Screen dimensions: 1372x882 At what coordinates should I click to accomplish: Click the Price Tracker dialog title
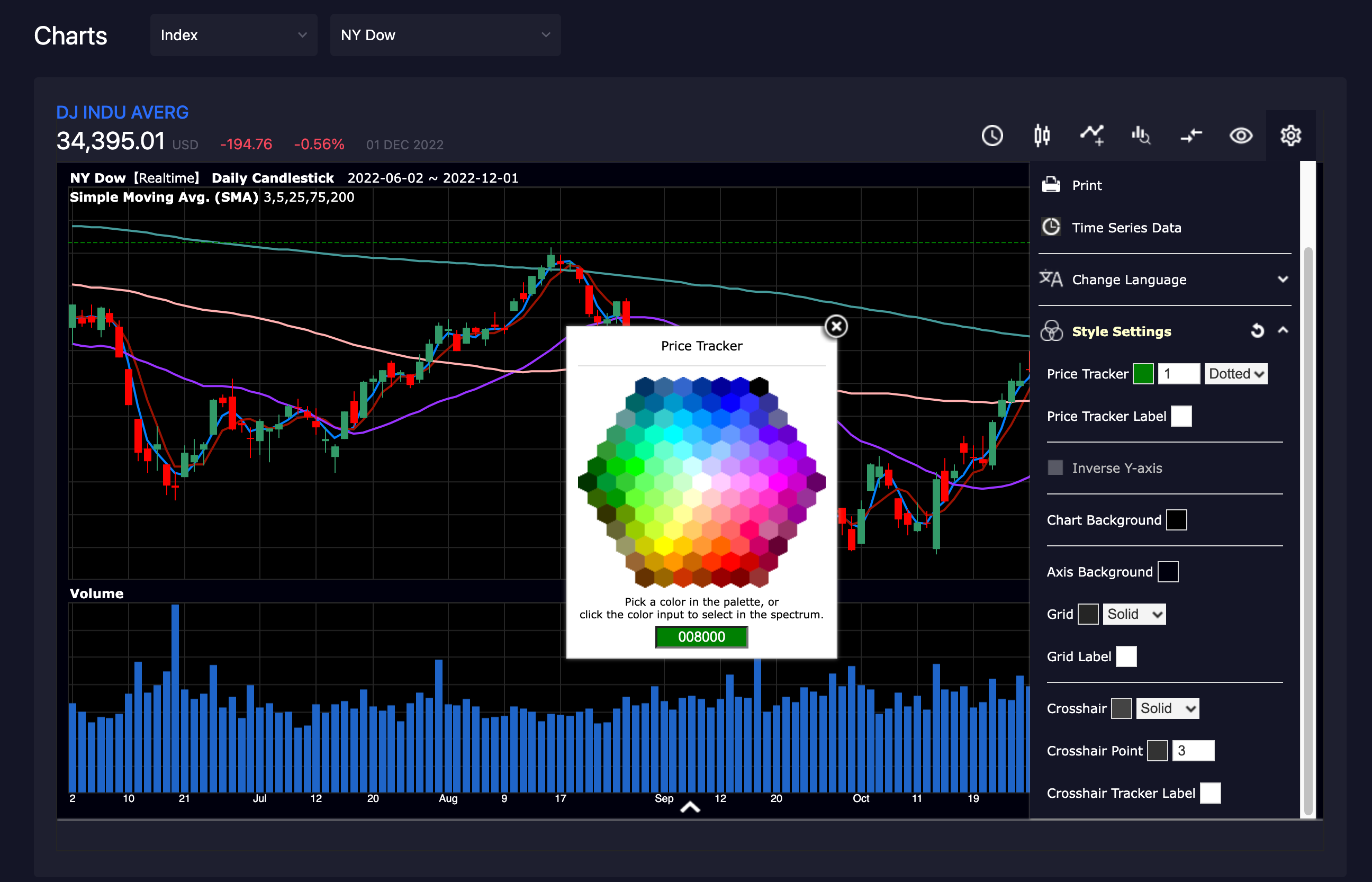(x=701, y=346)
